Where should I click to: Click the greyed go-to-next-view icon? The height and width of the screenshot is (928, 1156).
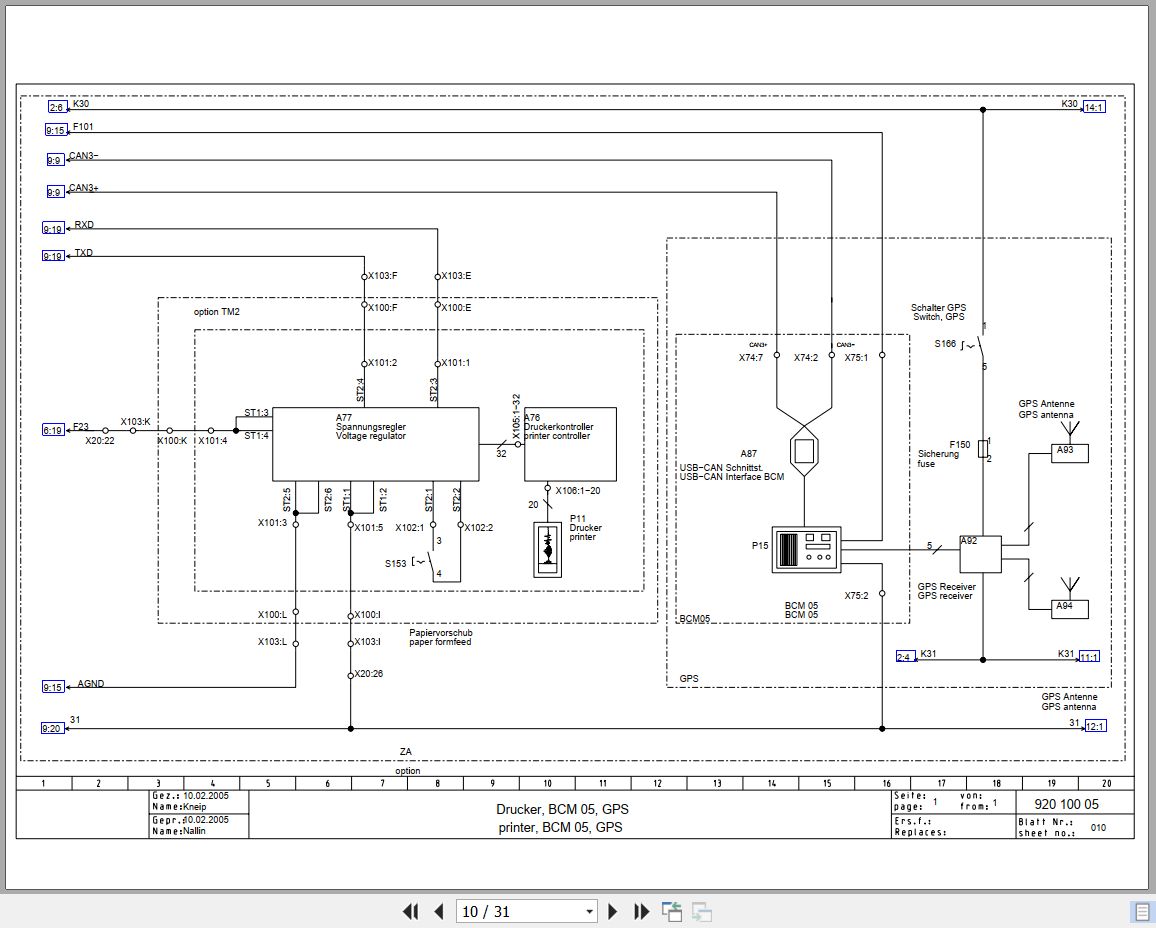[x=701, y=912]
